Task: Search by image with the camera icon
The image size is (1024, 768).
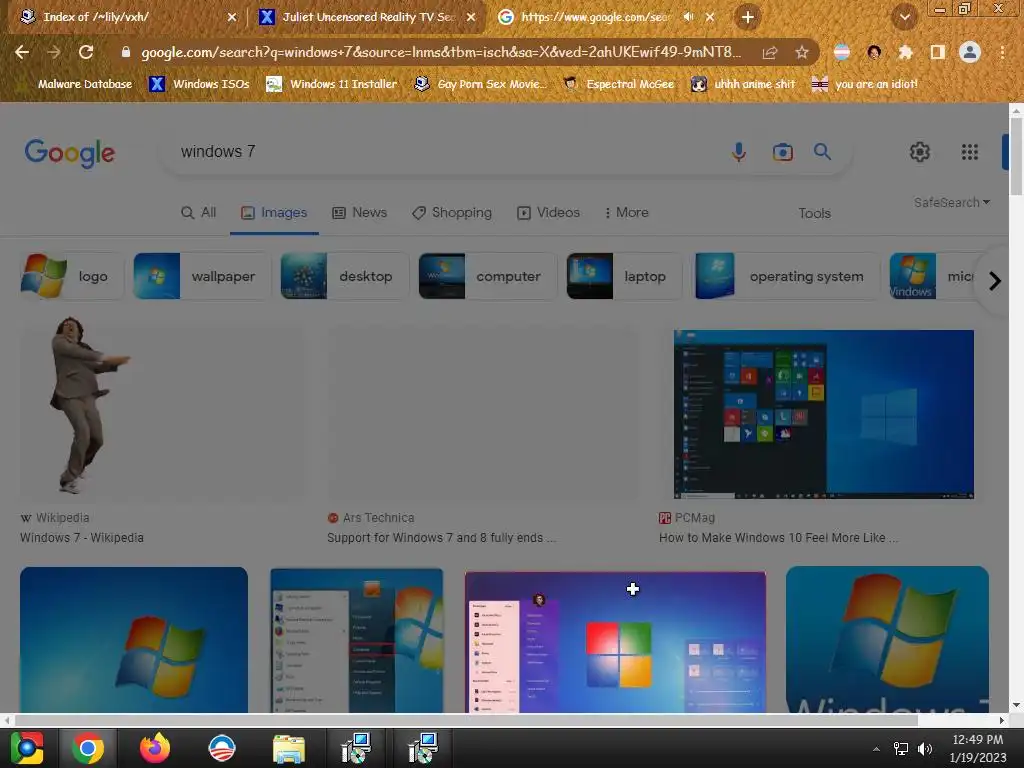Action: (x=782, y=152)
